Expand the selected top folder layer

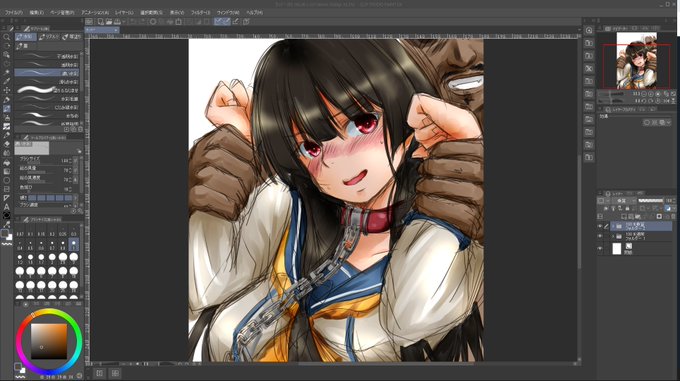point(613,226)
